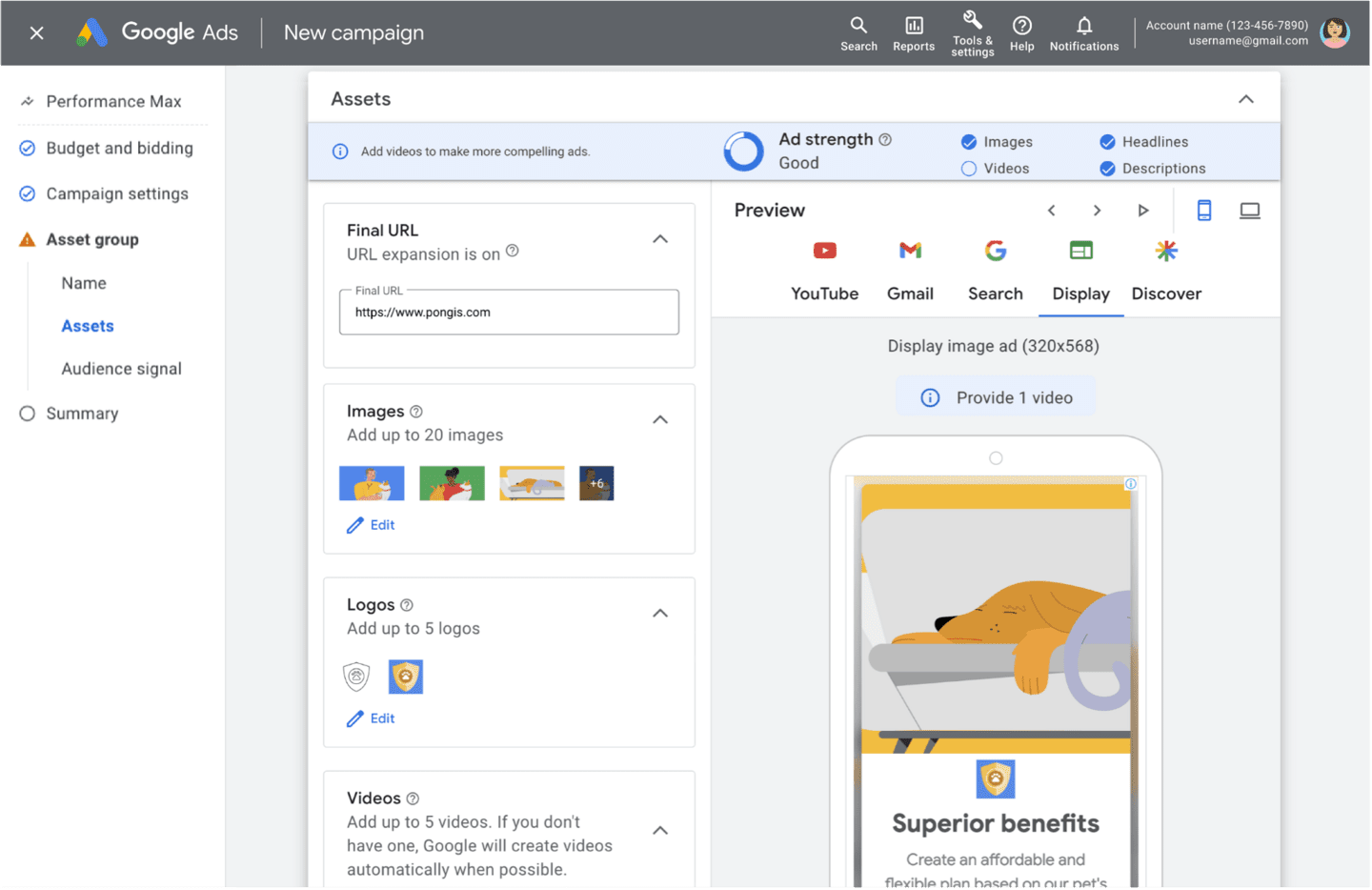Select the Discover preview tab

(x=1166, y=272)
